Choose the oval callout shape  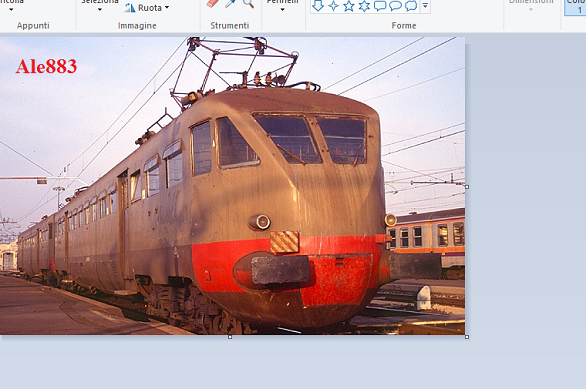pos(395,5)
